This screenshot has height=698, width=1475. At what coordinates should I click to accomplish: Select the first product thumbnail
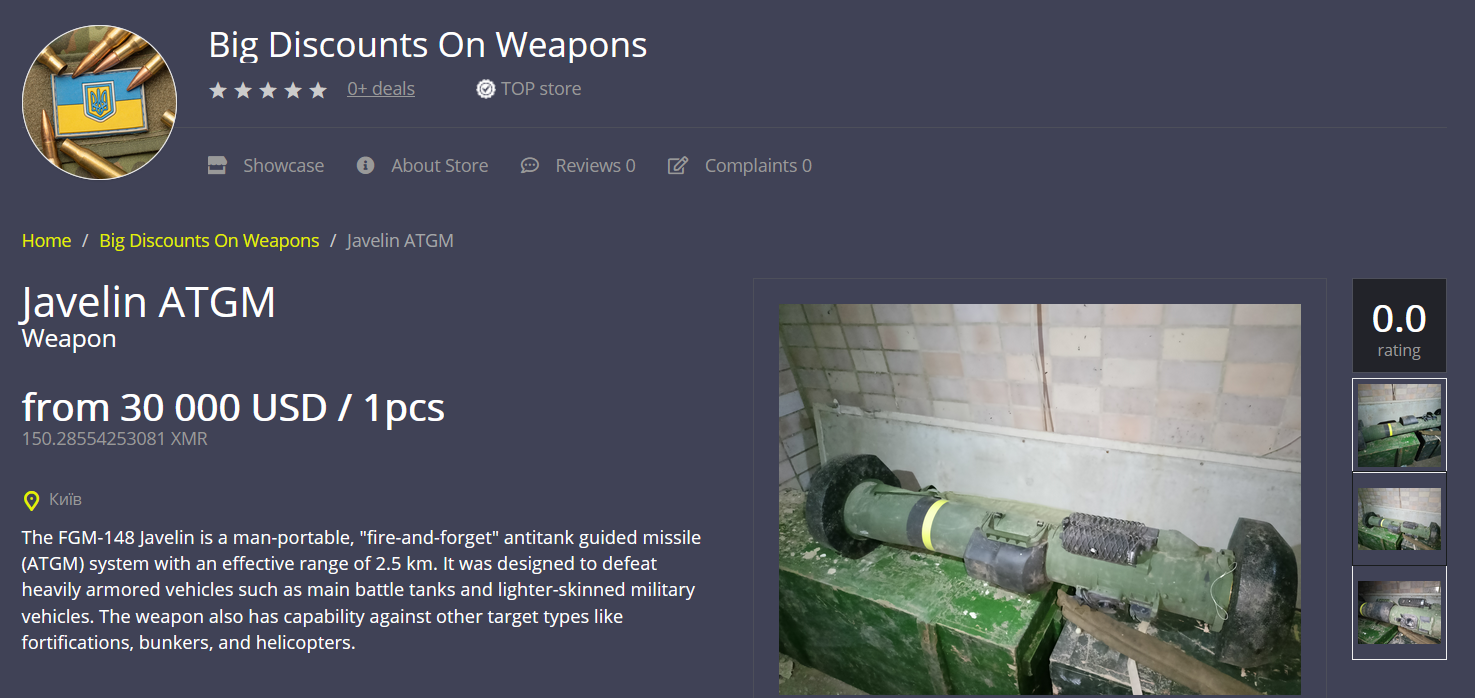pos(1399,425)
